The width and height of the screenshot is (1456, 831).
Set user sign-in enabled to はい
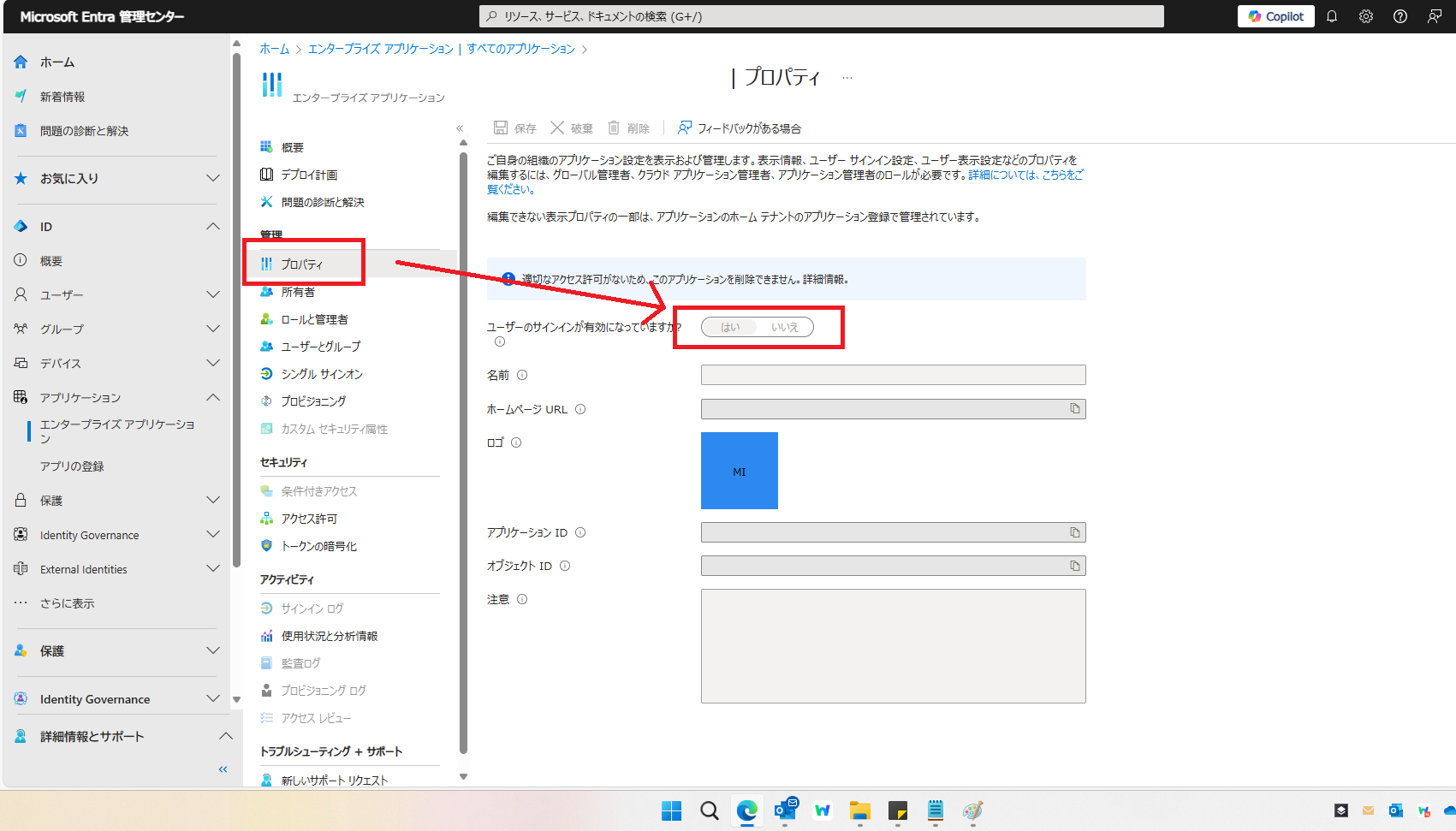click(x=730, y=327)
